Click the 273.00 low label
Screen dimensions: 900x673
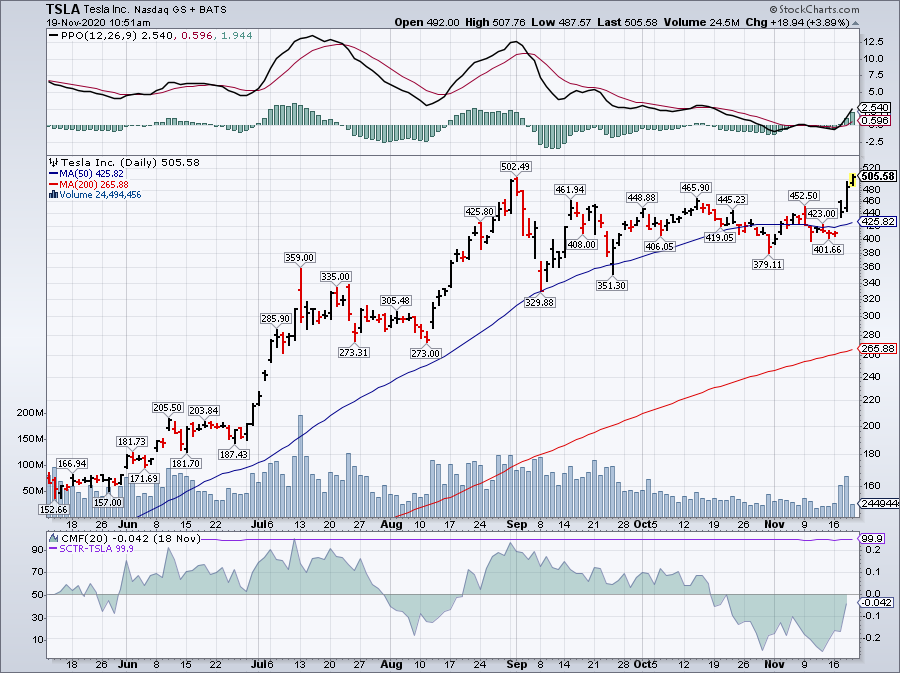(425, 353)
